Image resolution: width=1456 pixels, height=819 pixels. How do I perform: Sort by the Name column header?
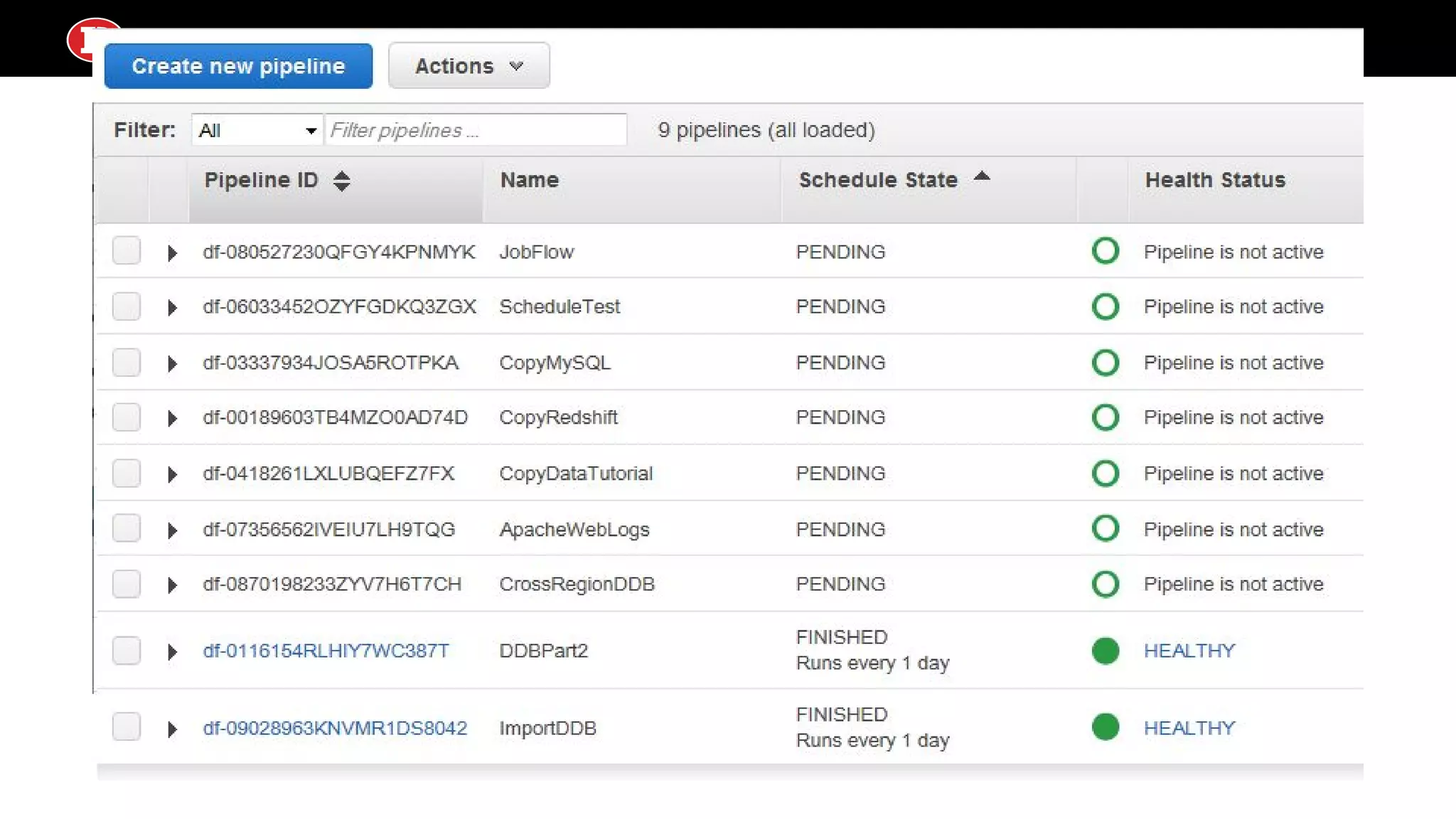coord(529,180)
